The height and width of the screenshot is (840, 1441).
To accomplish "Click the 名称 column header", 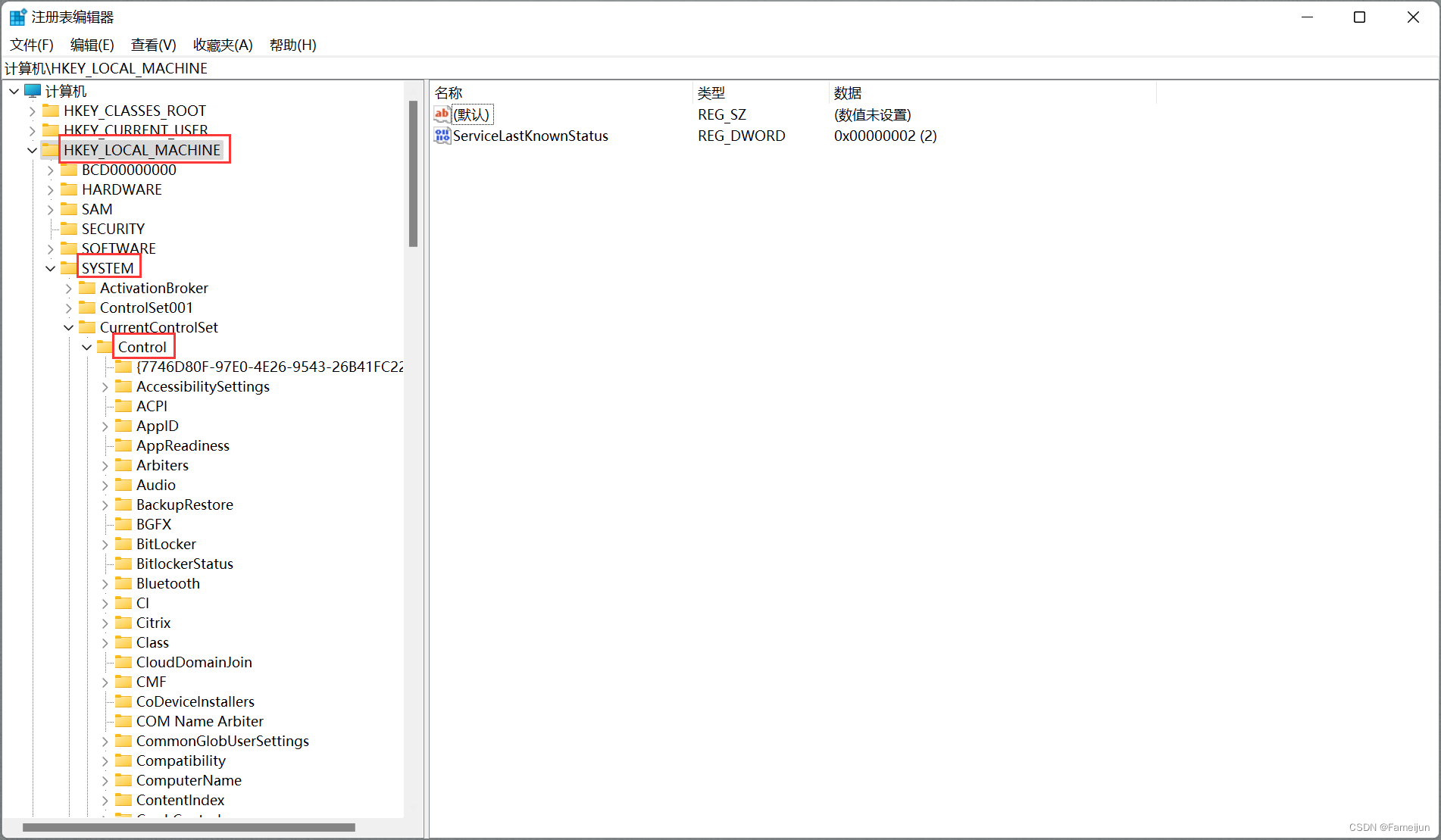I will click(x=449, y=92).
